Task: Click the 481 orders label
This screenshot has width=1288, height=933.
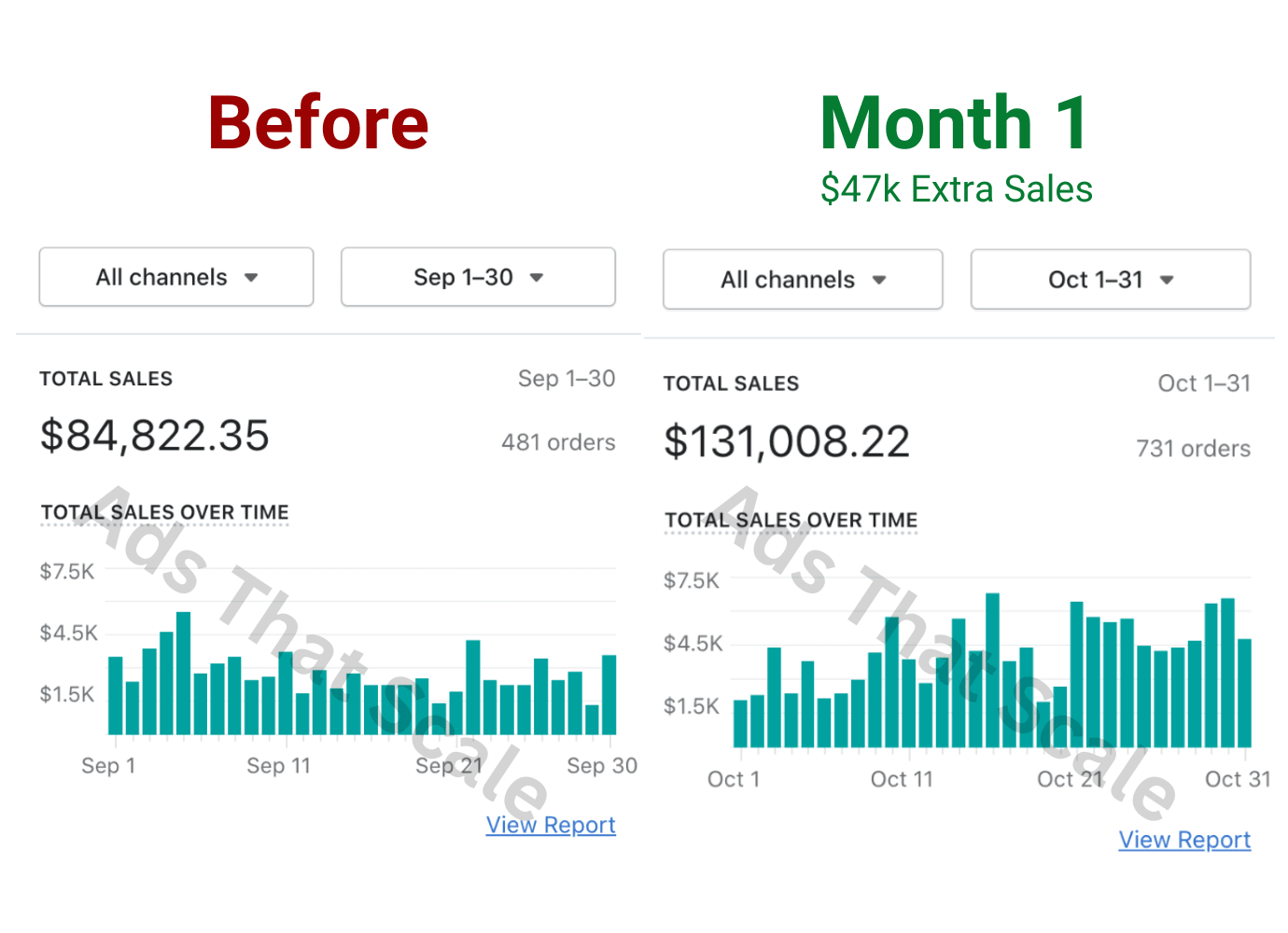Action: pos(558,442)
